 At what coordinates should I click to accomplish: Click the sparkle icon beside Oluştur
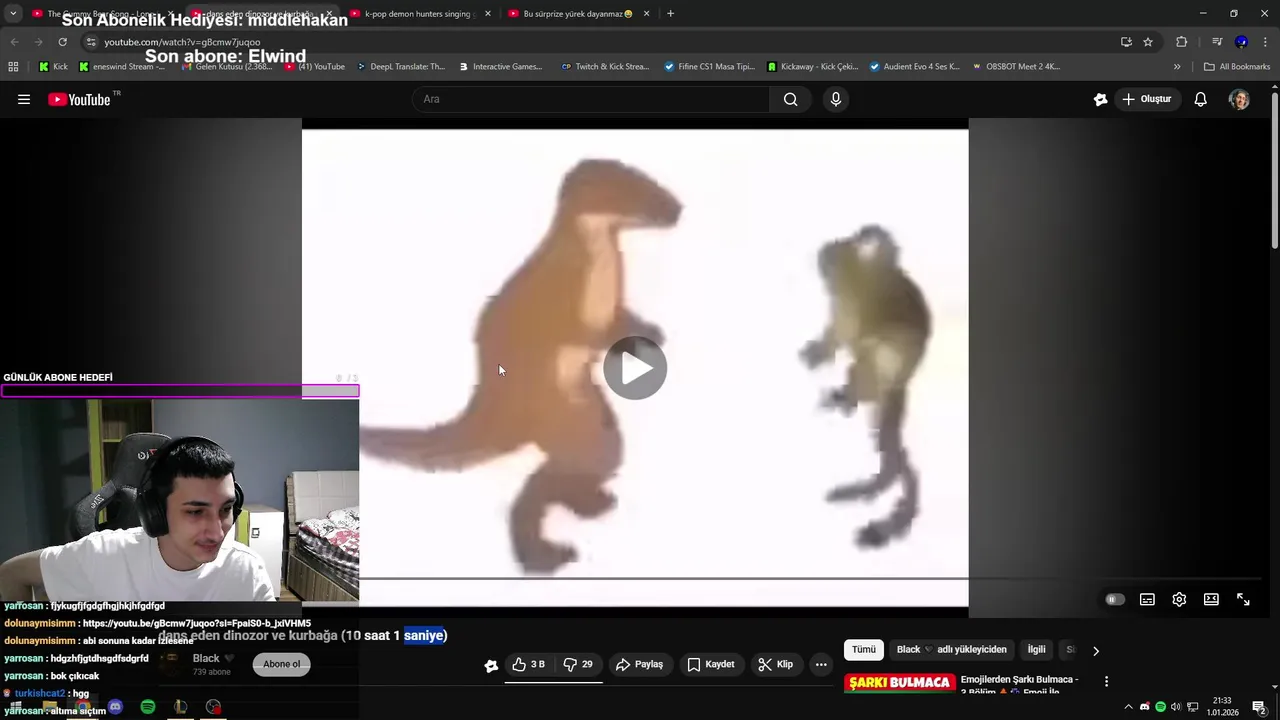[1100, 99]
